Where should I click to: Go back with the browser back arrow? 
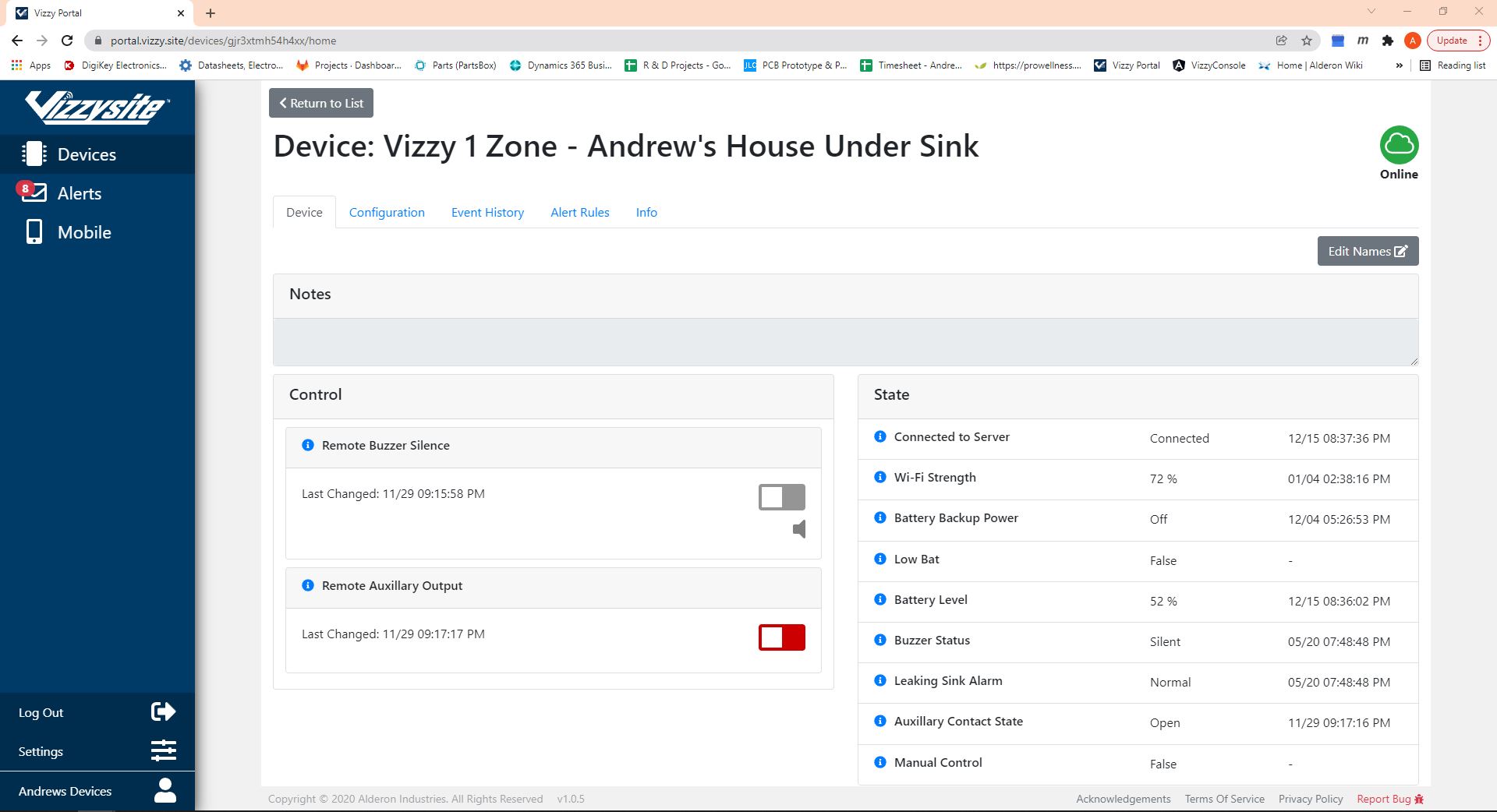(17, 41)
